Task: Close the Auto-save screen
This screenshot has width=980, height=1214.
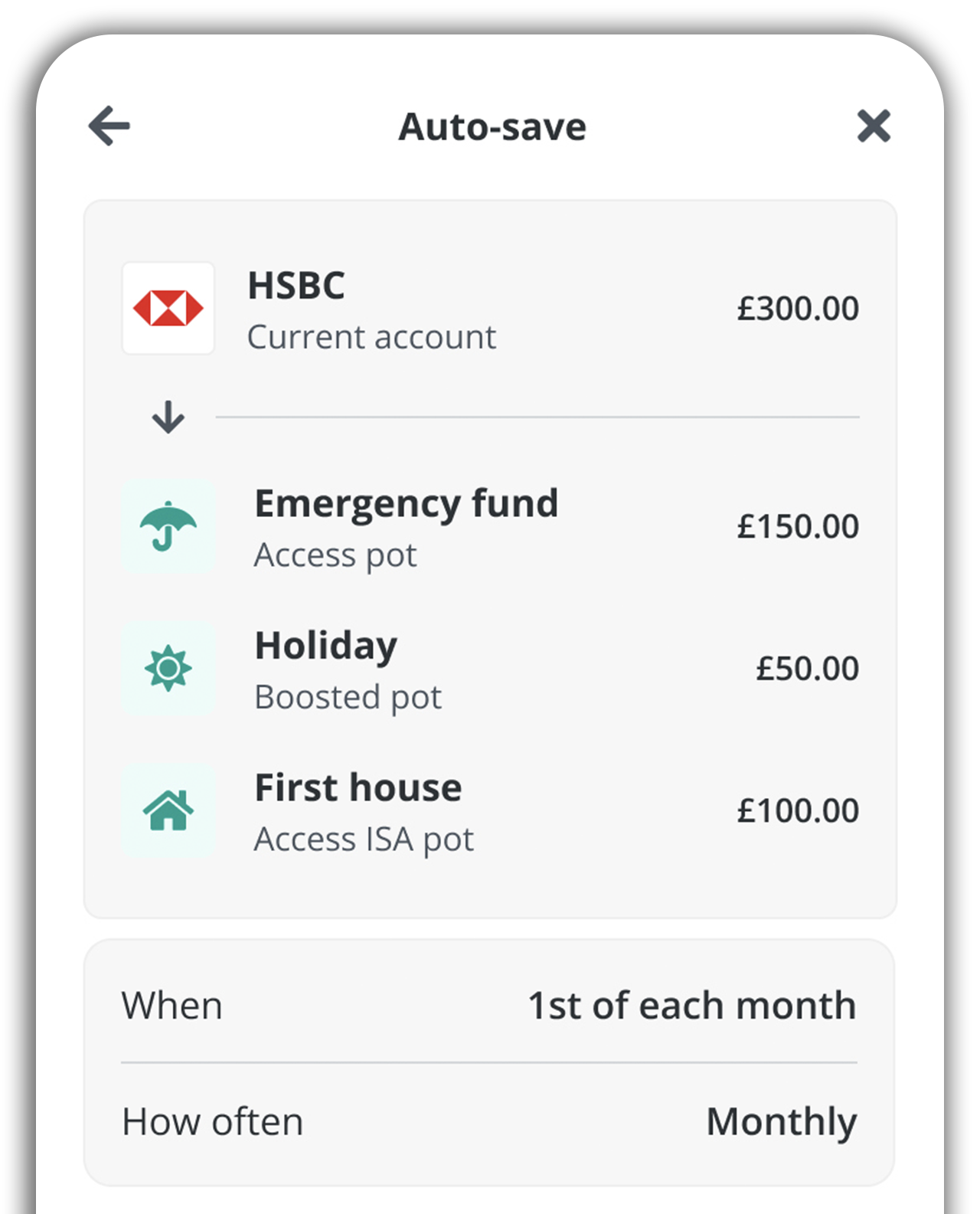Action: coord(874,126)
